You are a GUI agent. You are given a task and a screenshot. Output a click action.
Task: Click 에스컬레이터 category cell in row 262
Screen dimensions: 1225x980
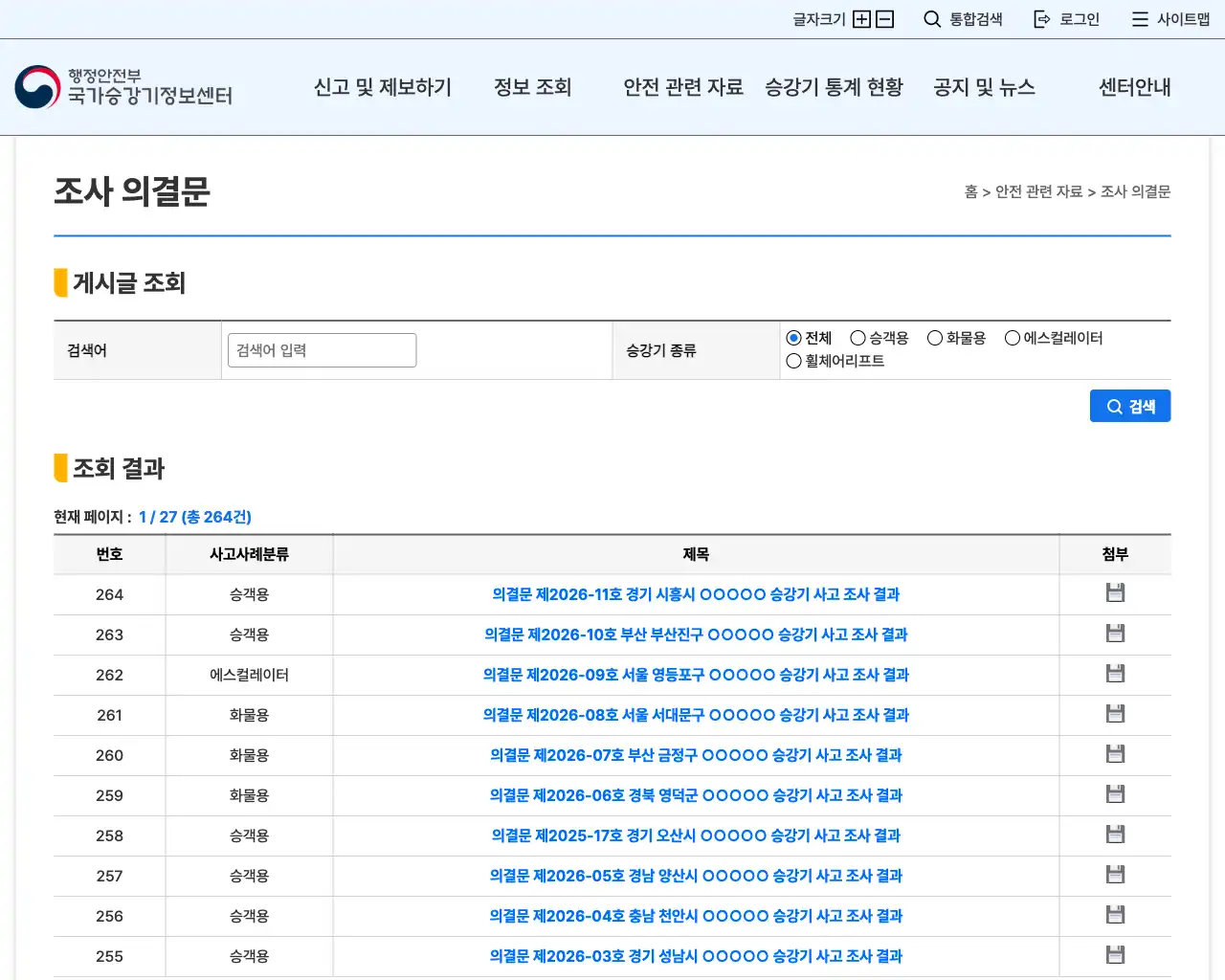(249, 675)
